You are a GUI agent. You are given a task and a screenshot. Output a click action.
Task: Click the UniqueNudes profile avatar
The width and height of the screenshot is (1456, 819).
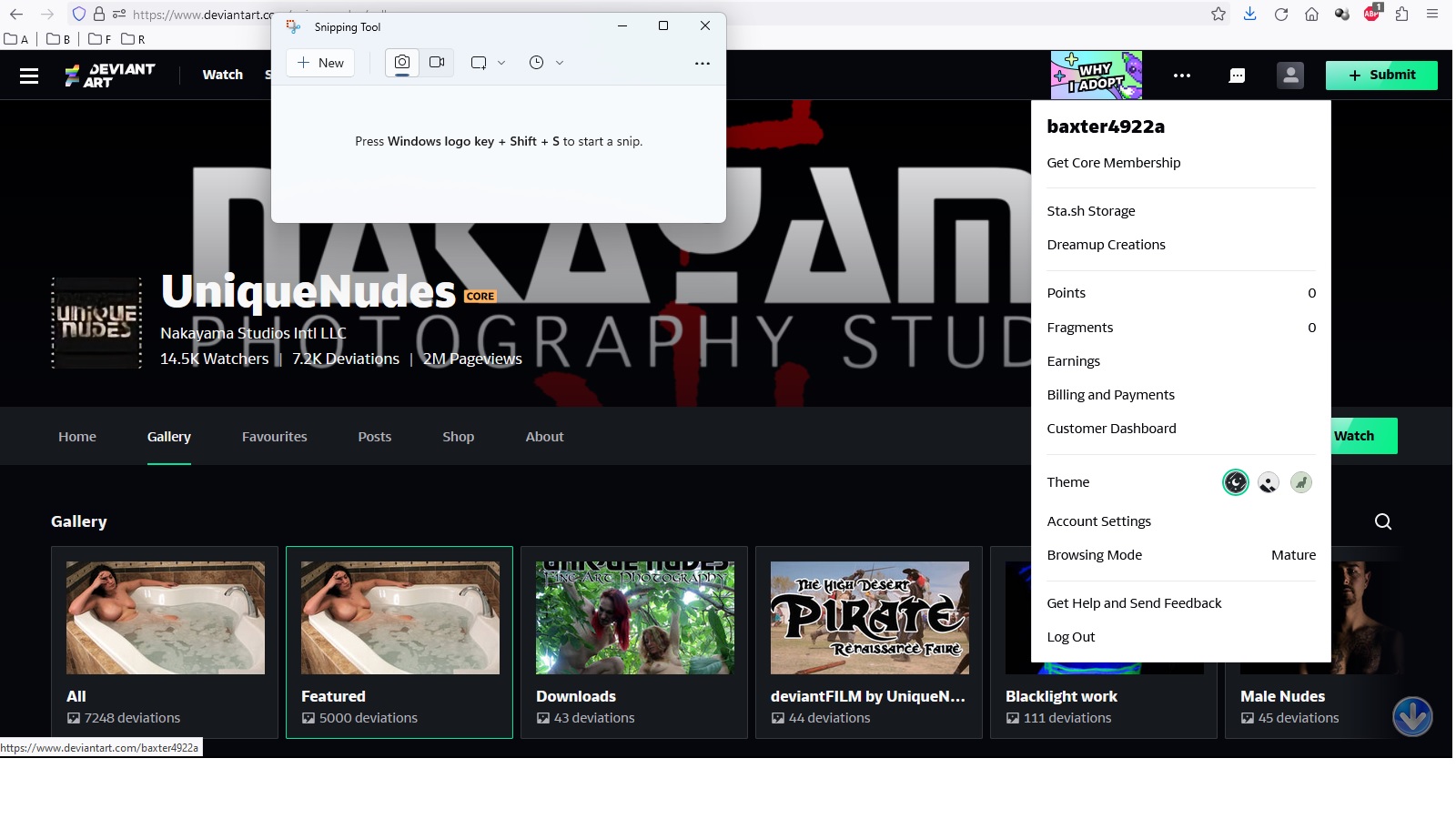pos(96,323)
